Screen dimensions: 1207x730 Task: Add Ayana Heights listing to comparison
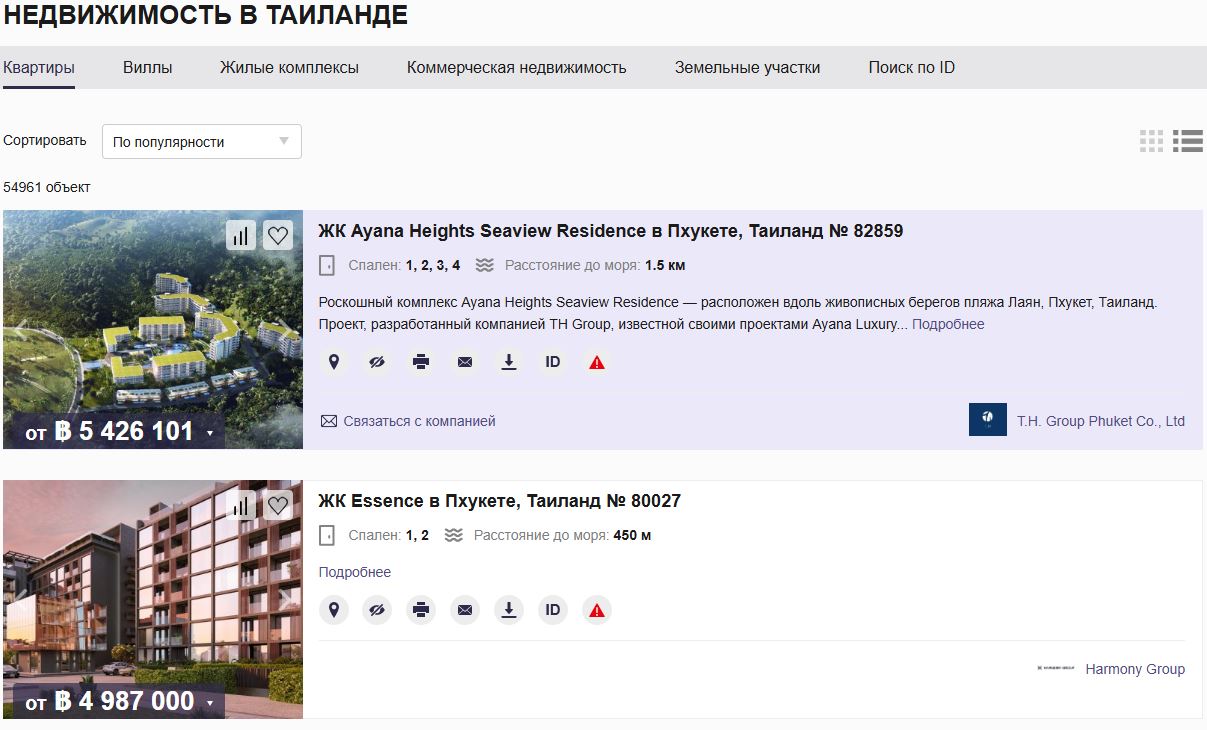(x=241, y=236)
